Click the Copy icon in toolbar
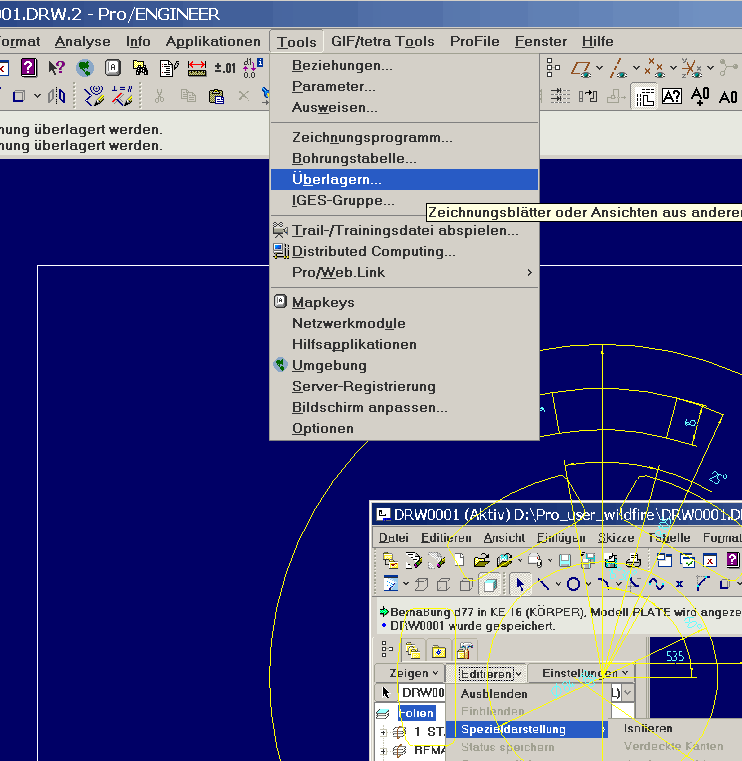The width and height of the screenshot is (742, 761). coord(188,96)
